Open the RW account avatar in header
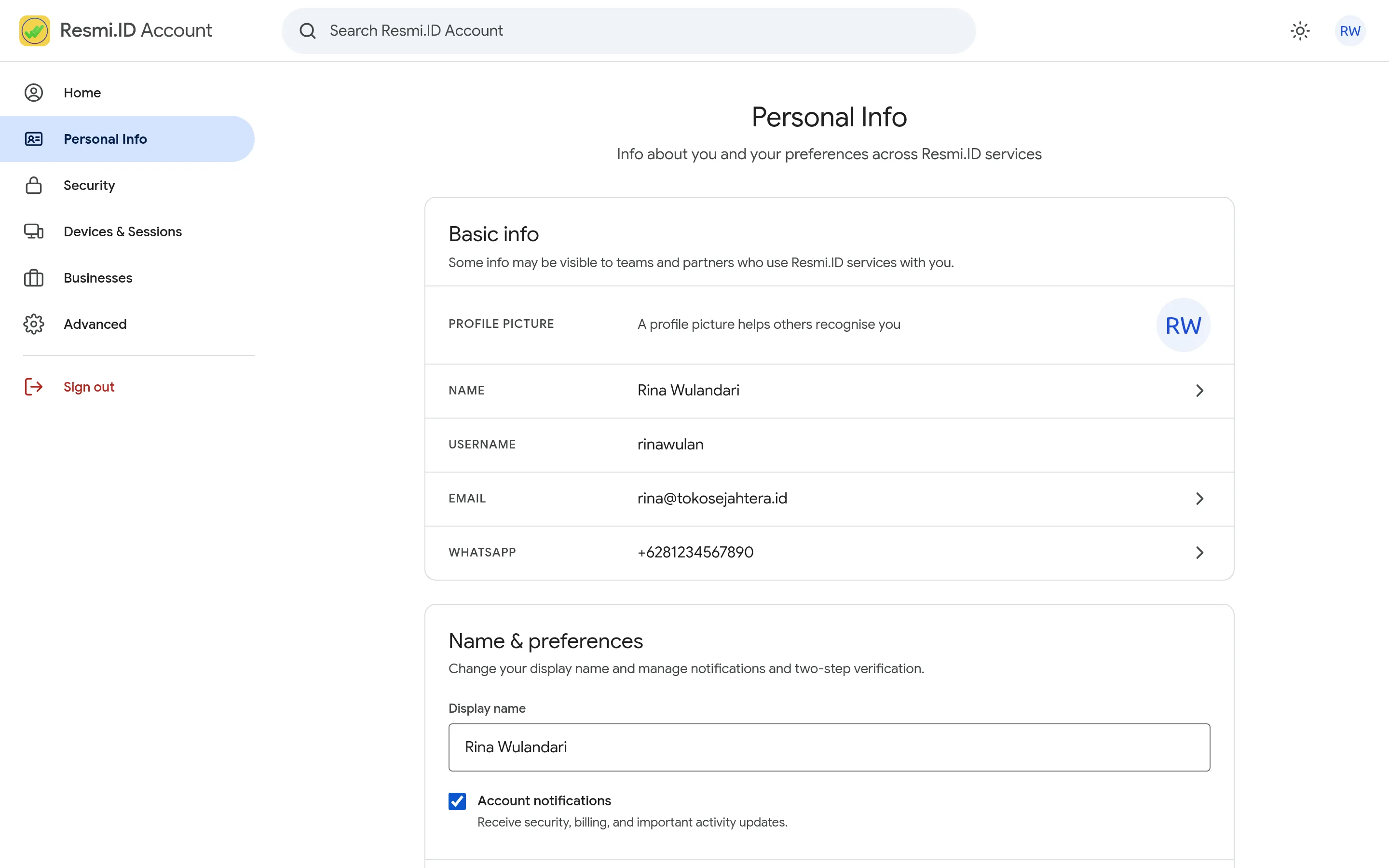 pos(1350,30)
